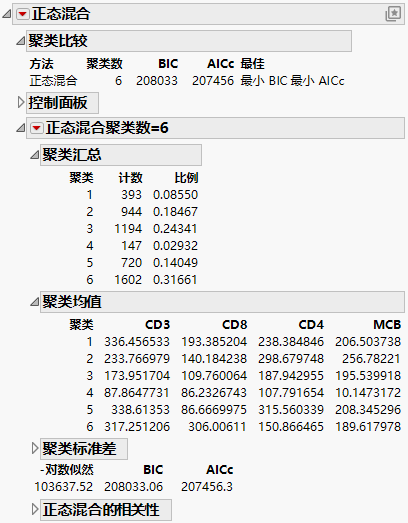
Task: Collapse the top-level 正态混合 outline
Action: point(6,14)
